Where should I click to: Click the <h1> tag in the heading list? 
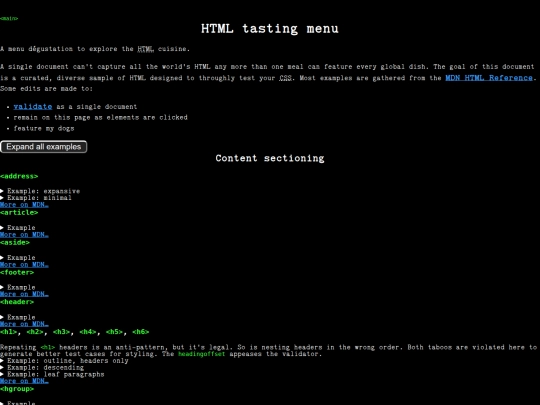pyautogui.click(x=8, y=332)
